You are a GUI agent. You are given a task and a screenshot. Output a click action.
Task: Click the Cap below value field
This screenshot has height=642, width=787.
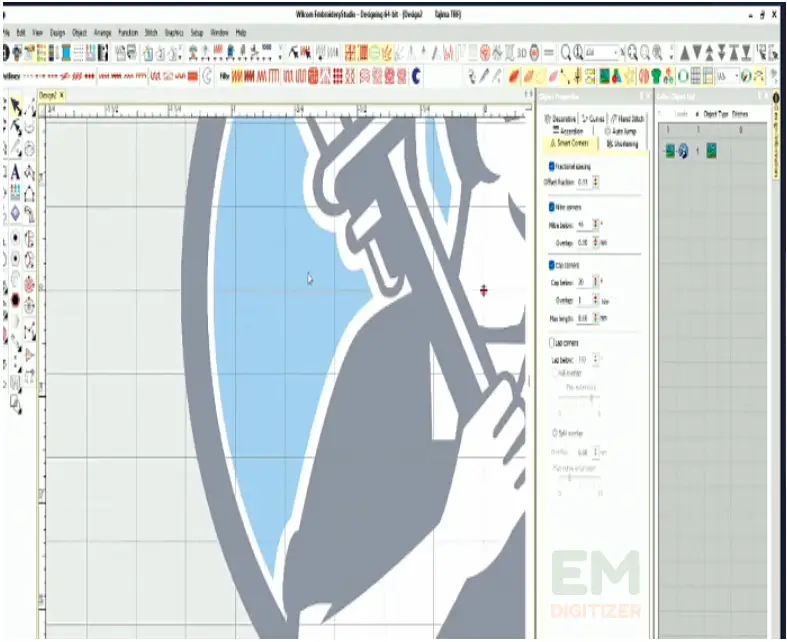coord(584,282)
